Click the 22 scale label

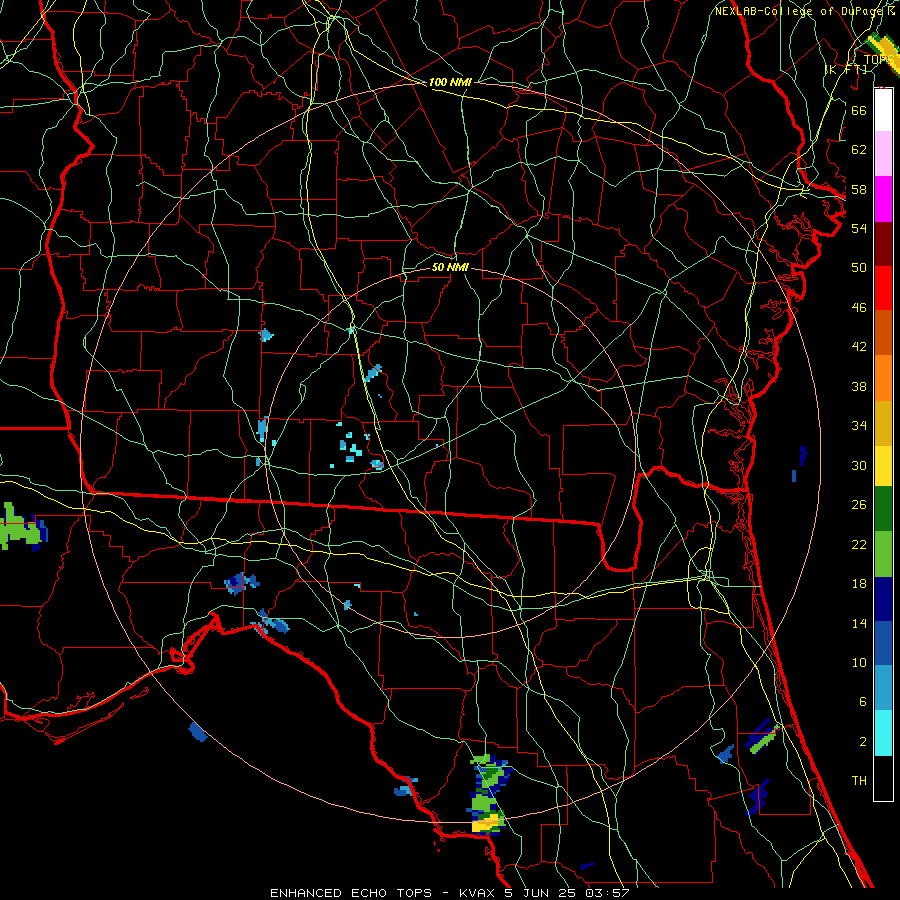[x=859, y=544]
